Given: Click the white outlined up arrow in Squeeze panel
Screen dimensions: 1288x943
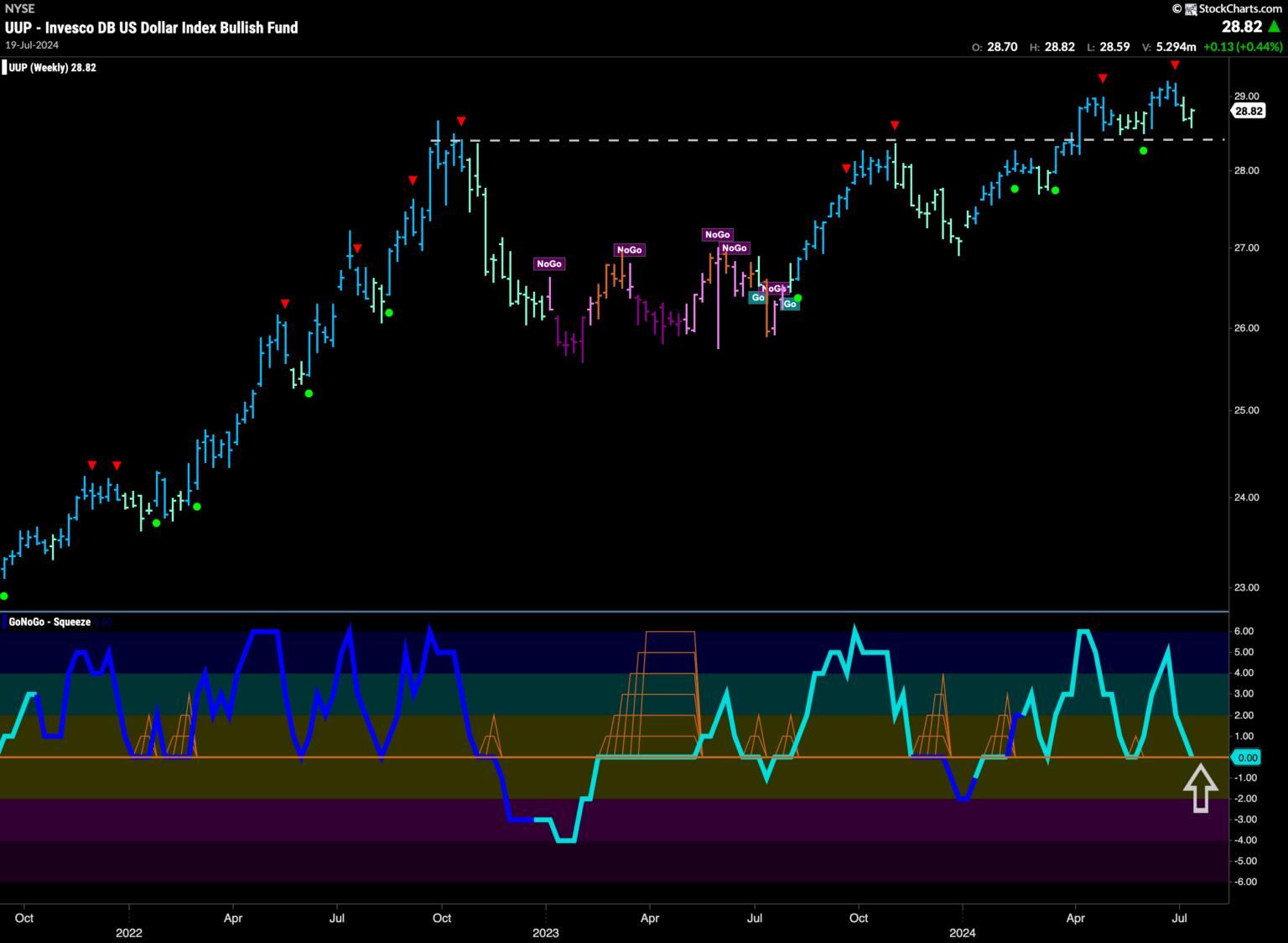Looking at the screenshot, I should [x=1200, y=788].
